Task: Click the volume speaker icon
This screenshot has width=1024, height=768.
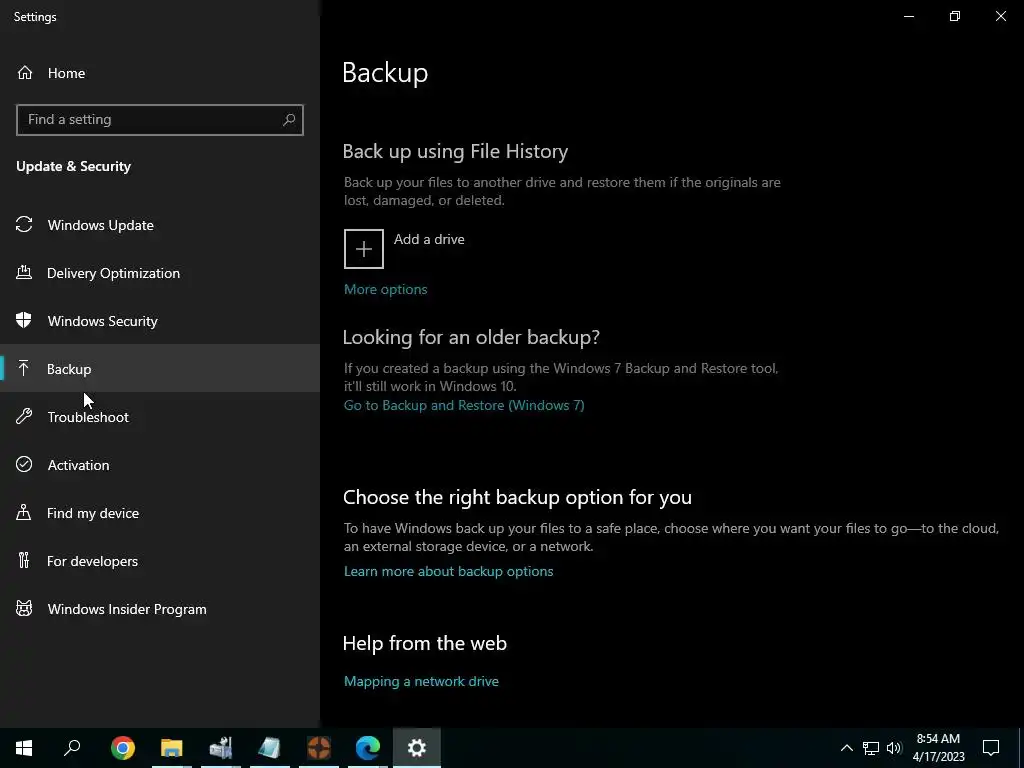Action: 894,748
